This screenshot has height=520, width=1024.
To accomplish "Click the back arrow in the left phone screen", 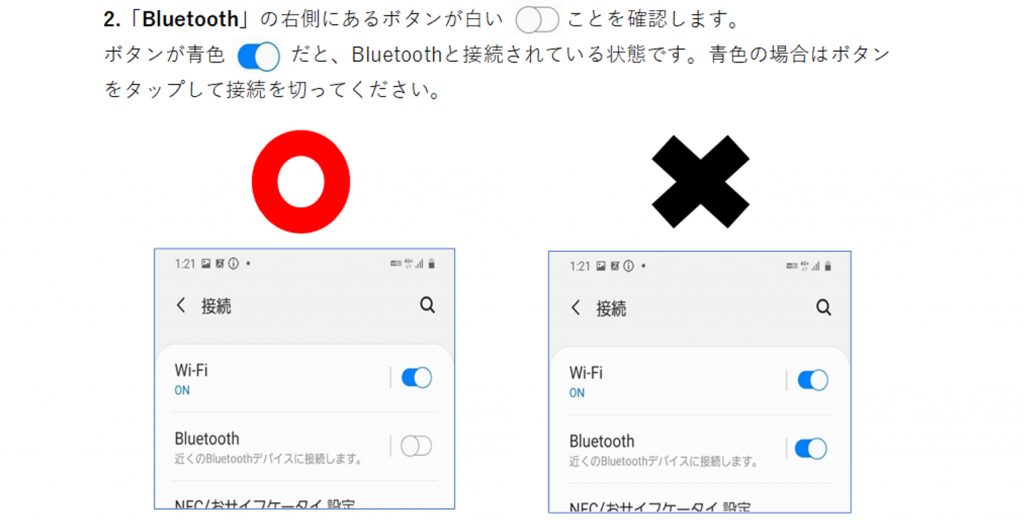I will point(181,305).
